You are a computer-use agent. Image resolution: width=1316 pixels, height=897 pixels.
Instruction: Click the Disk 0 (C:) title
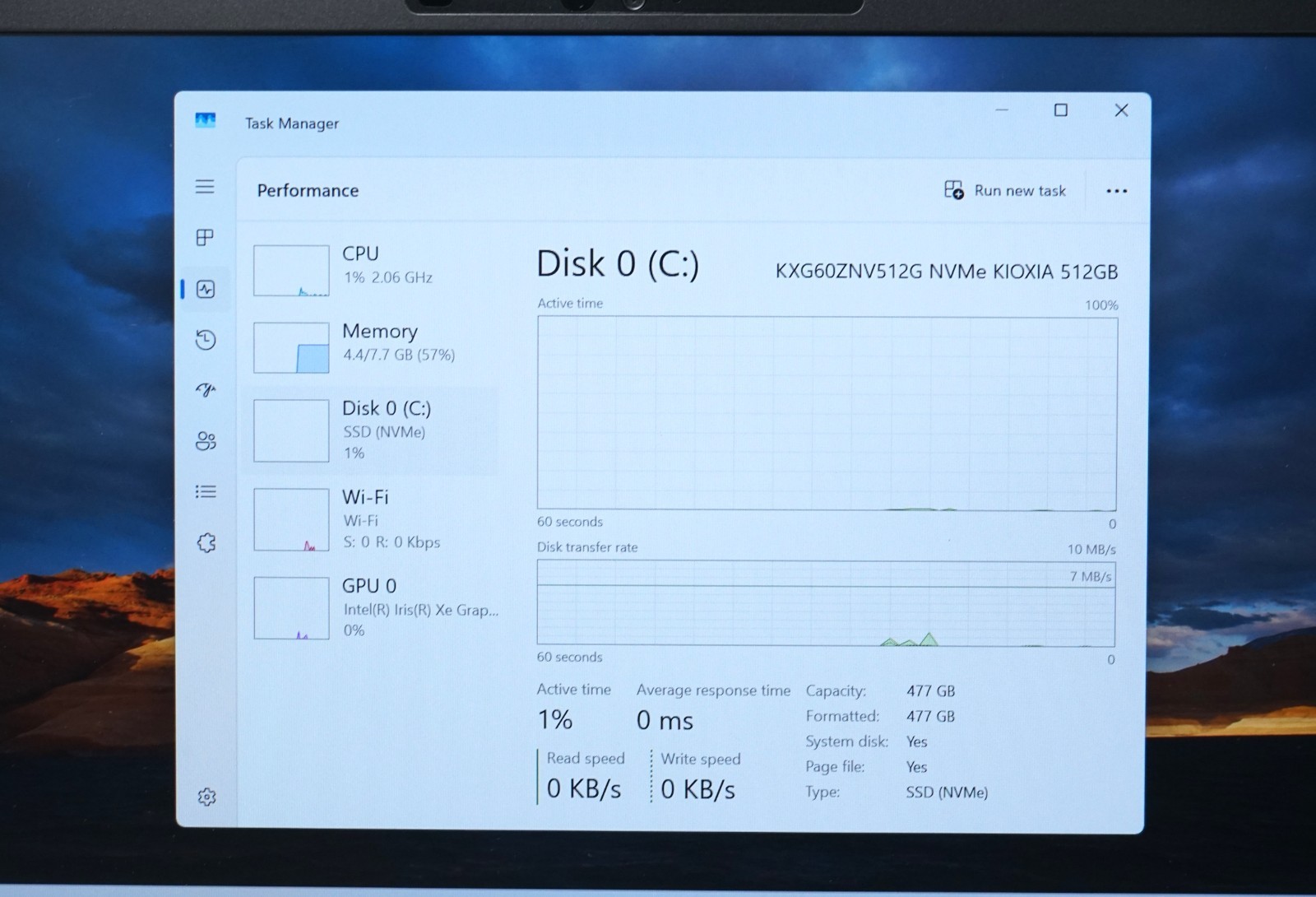click(x=618, y=264)
